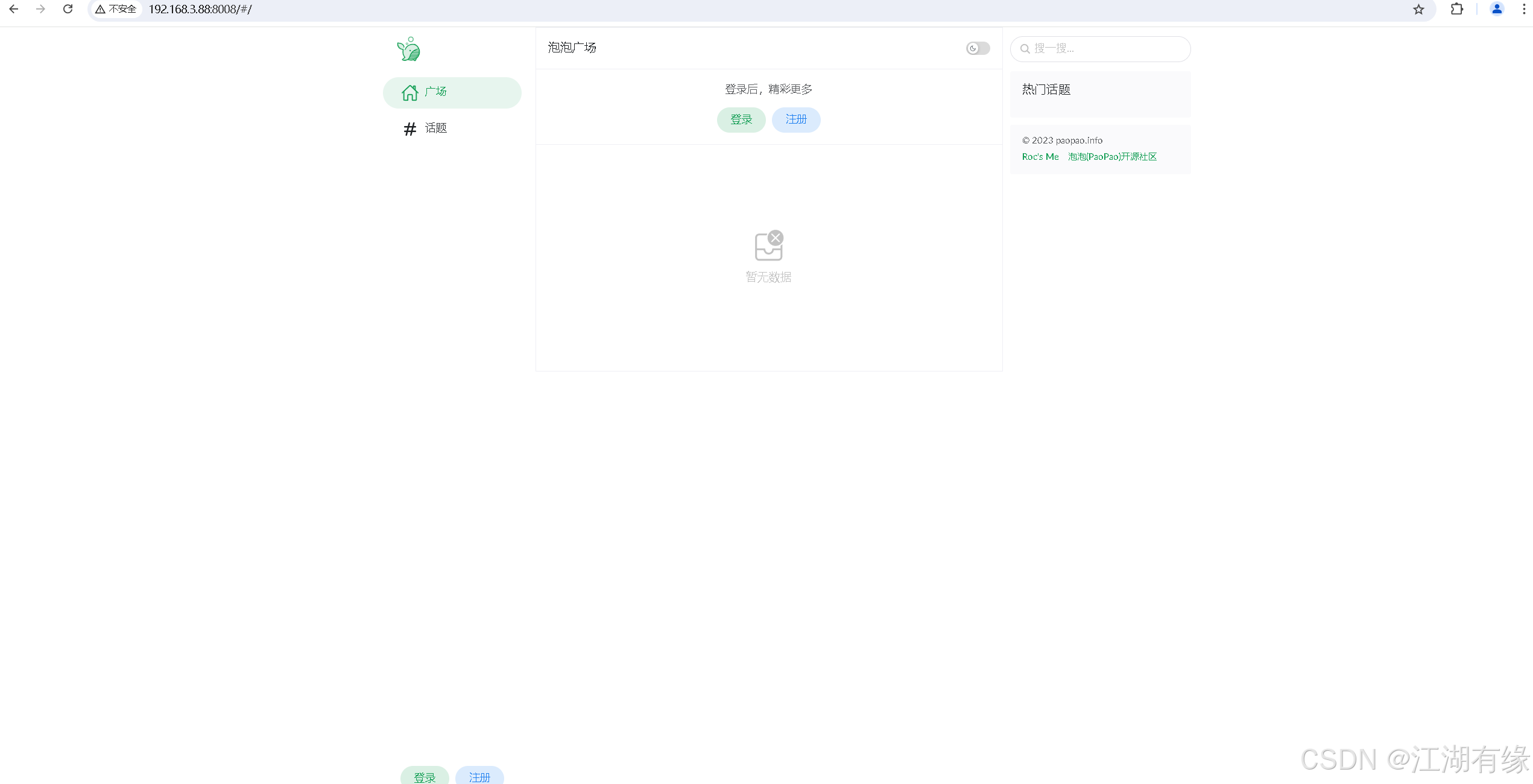The image size is (1533, 784).
Task: Select 话题 in the sidebar
Action: click(435, 128)
